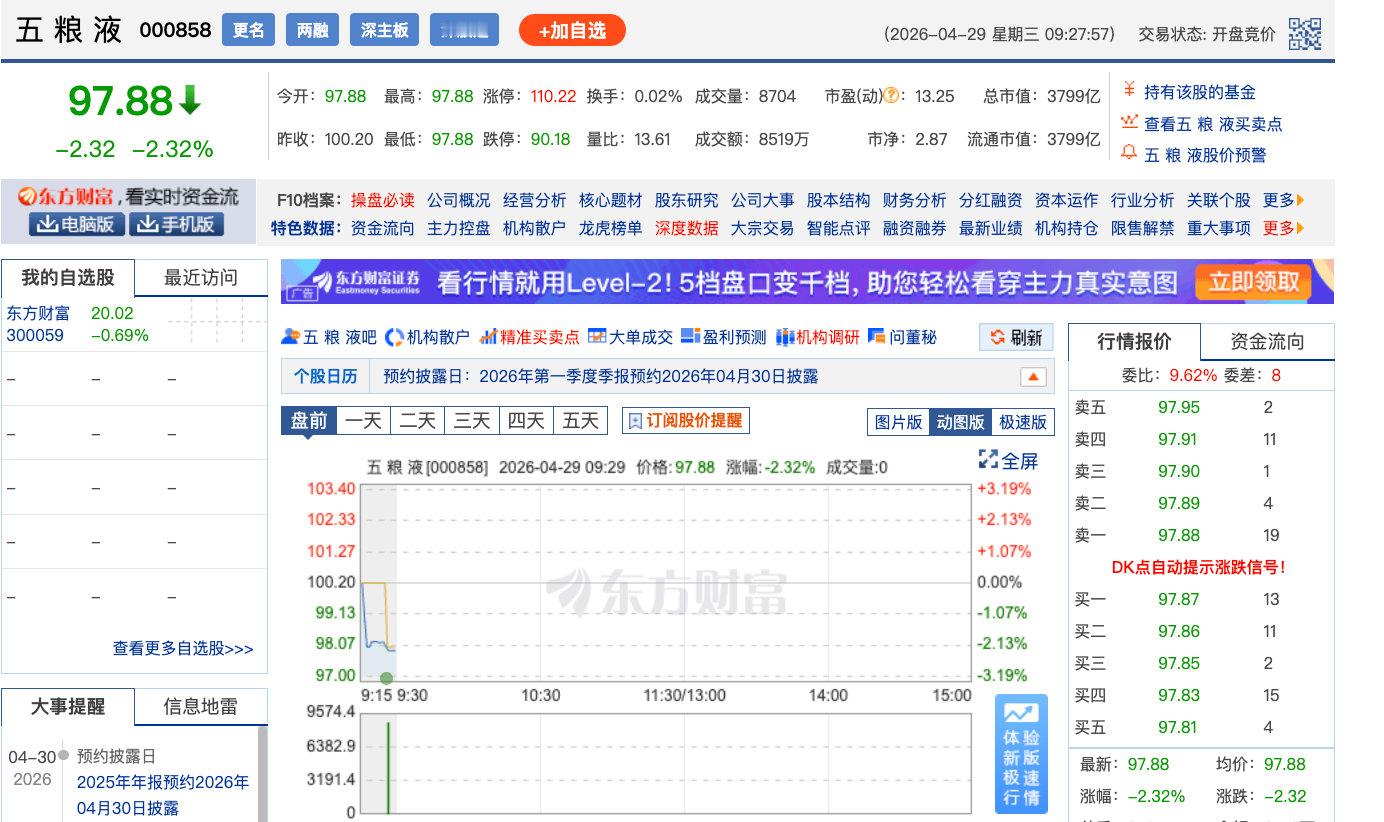Click the +加自选 button

[572, 31]
